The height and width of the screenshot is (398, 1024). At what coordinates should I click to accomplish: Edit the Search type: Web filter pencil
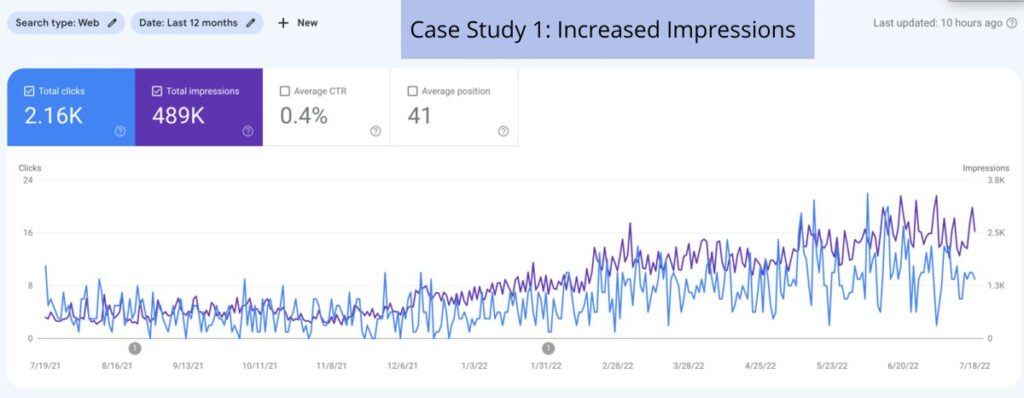pos(112,23)
